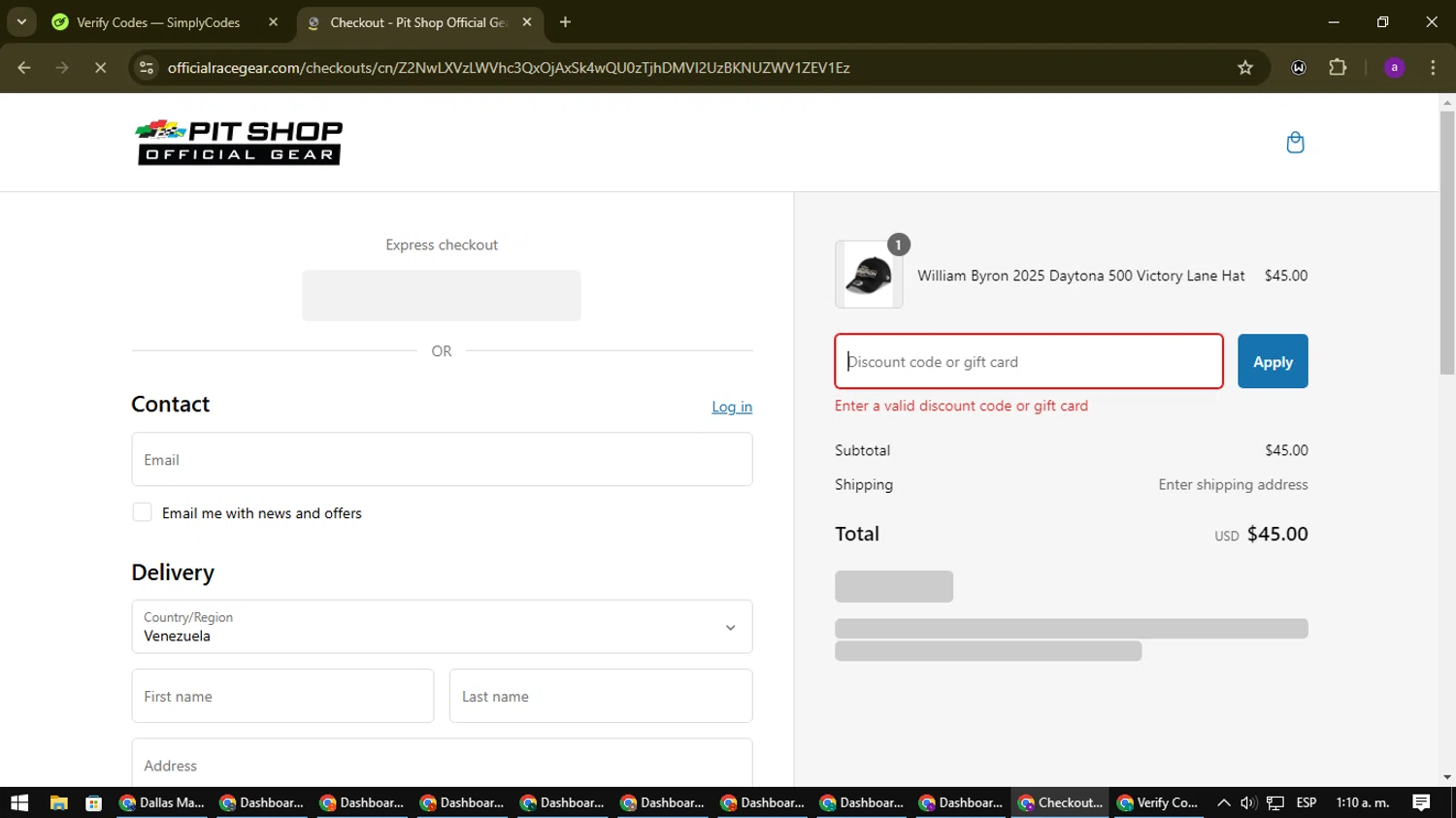Open the W extension icon in toolbar
1456x818 pixels.
[x=1299, y=68]
